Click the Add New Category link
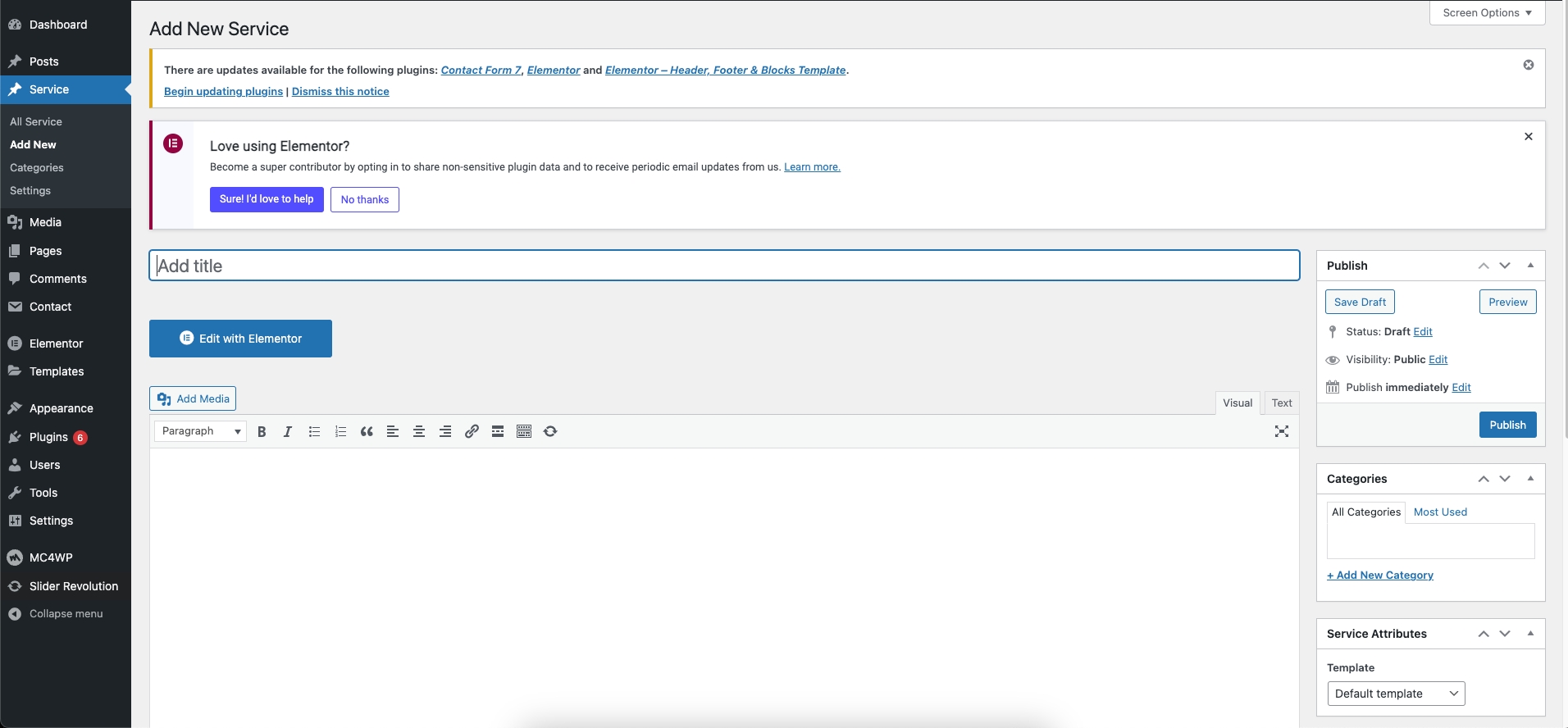Image resolution: width=1568 pixels, height=728 pixels. (1380, 576)
